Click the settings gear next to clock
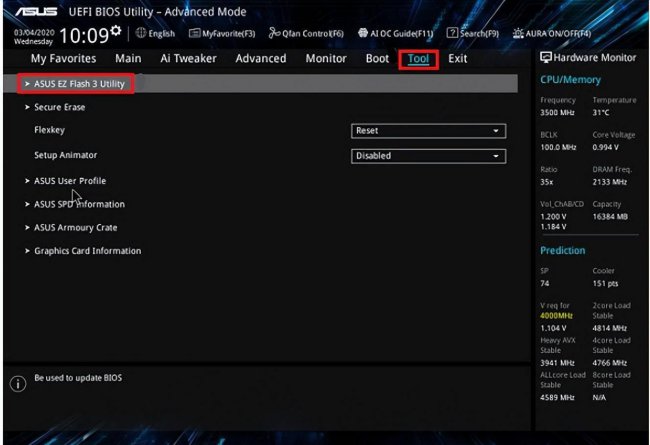 [116, 30]
